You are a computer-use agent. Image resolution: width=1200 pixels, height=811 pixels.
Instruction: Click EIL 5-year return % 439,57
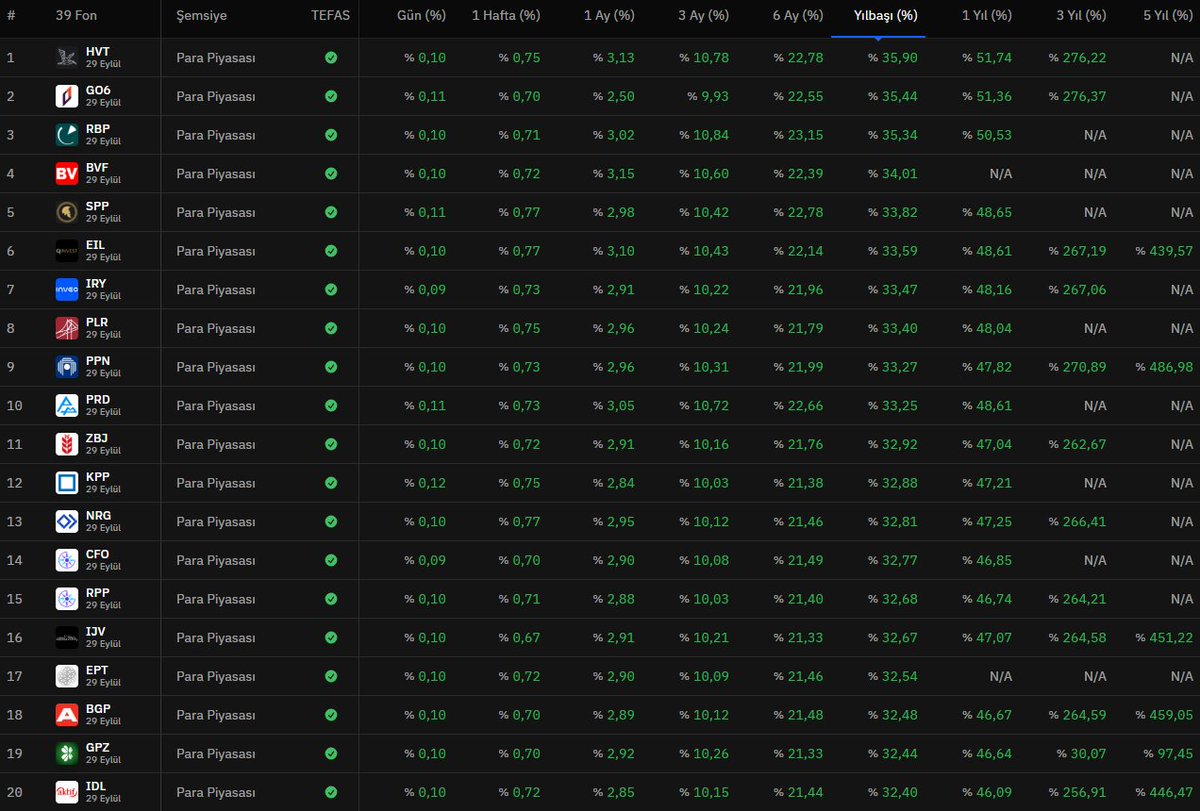pyautogui.click(x=1164, y=251)
